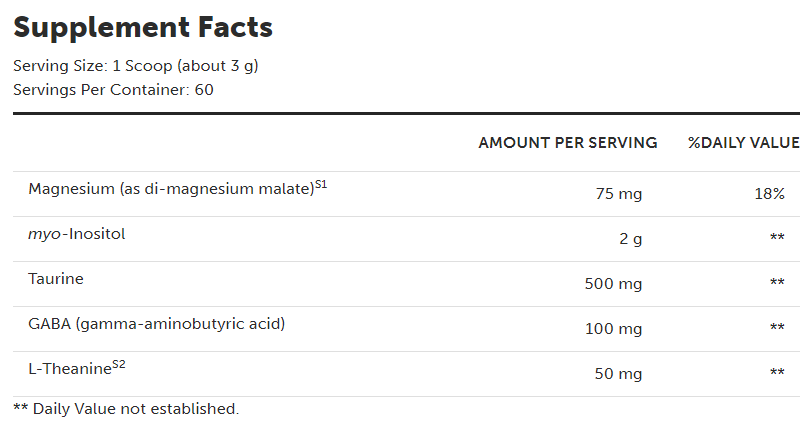Click the 2 g amount value
Image resolution: width=811 pixels, height=424 pixels.
630,239
